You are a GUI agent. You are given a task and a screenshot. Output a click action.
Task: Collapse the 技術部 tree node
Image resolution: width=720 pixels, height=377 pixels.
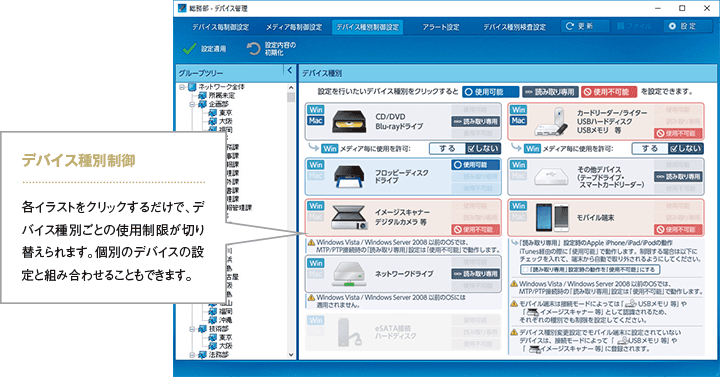pyautogui.click(x=192, y=329)
